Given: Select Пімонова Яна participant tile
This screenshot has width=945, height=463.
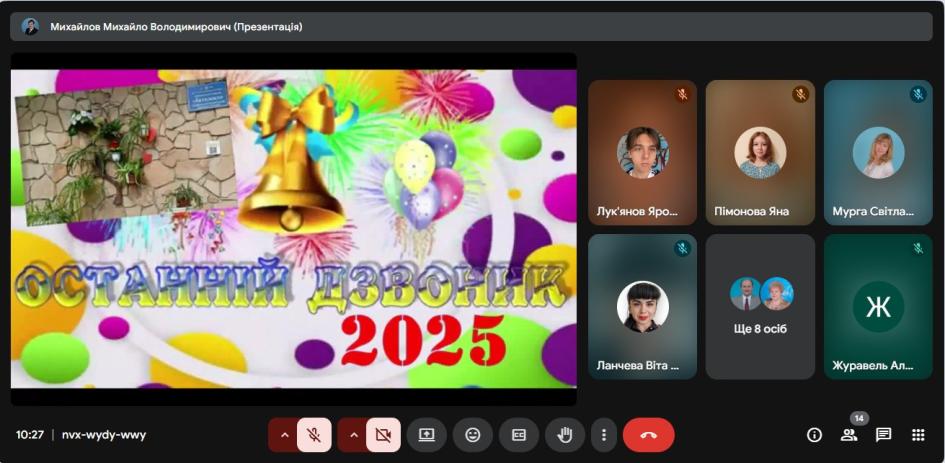Looking at the screenshot, I should pos(760,153).
